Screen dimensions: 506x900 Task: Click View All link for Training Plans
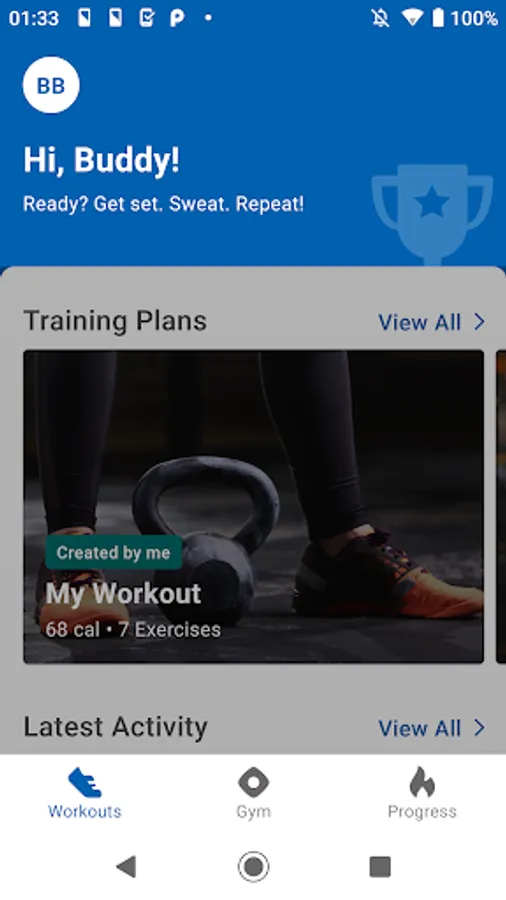(419, 323)
